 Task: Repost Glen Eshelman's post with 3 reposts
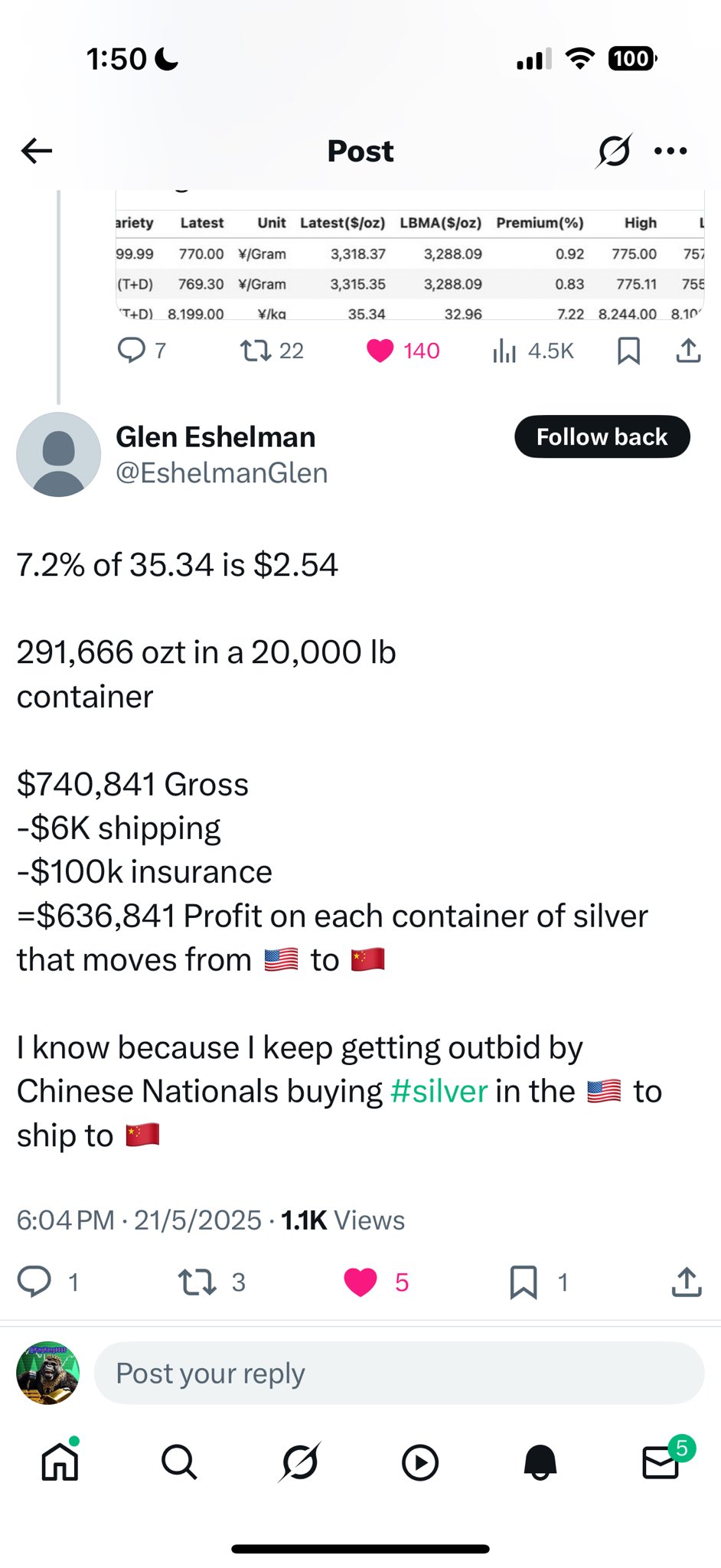point(197,1282)
